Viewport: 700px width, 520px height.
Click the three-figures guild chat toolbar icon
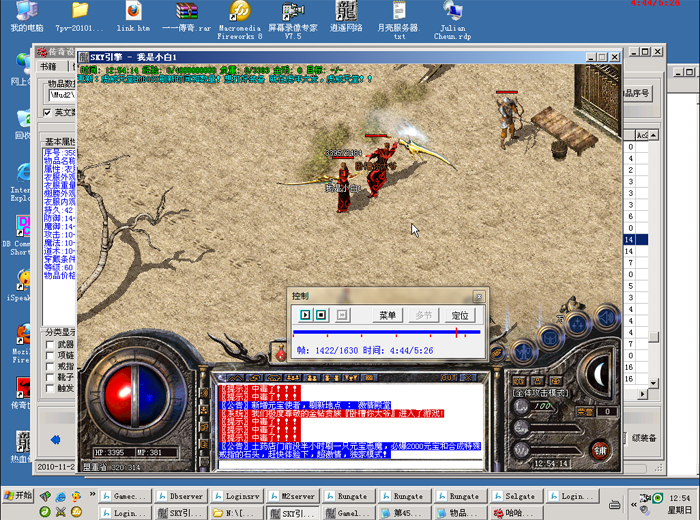point(293,378)
